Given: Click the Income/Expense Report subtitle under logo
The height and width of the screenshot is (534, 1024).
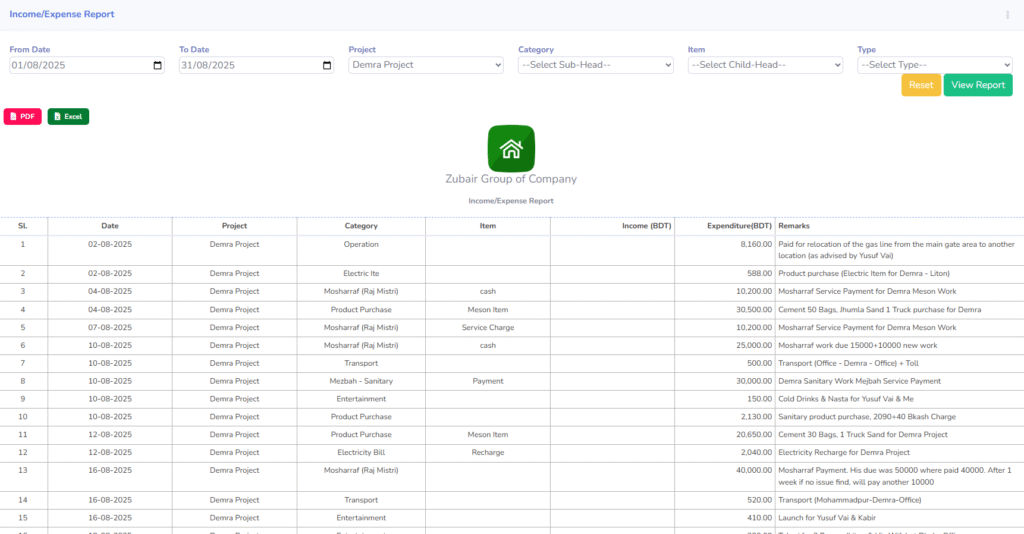Looking at the screenshot, I should tap(511, 201).
